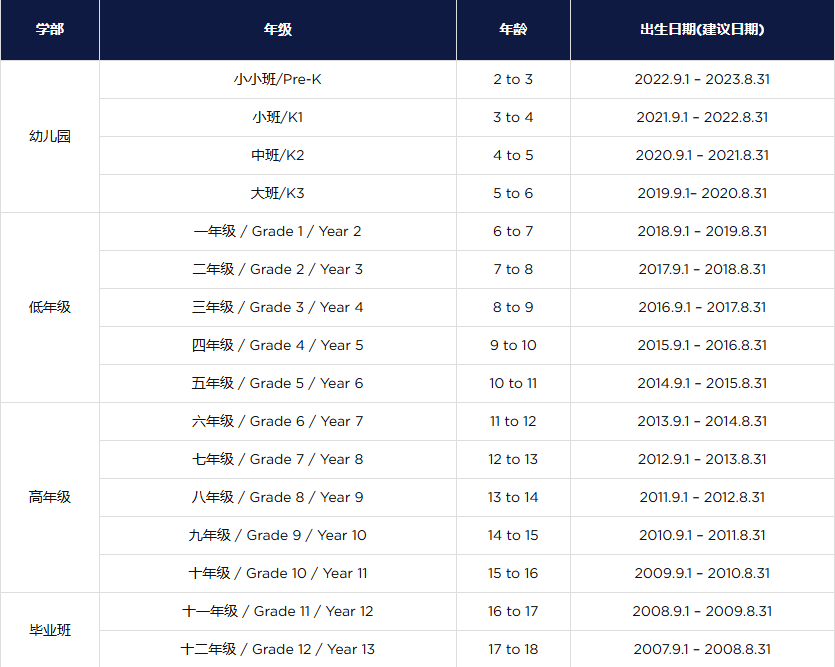The height and width of the screenshot is (667, 835).
Task: Click the age cell 4 to 5
Action: 513,155
